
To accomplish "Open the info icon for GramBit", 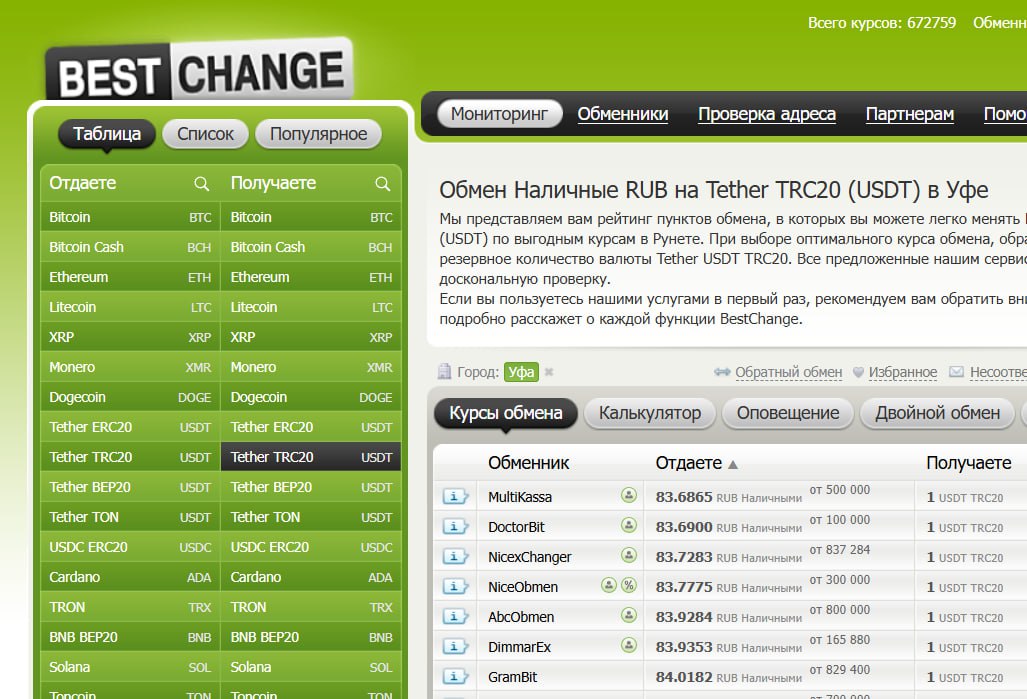I will (x=456, y=677).
